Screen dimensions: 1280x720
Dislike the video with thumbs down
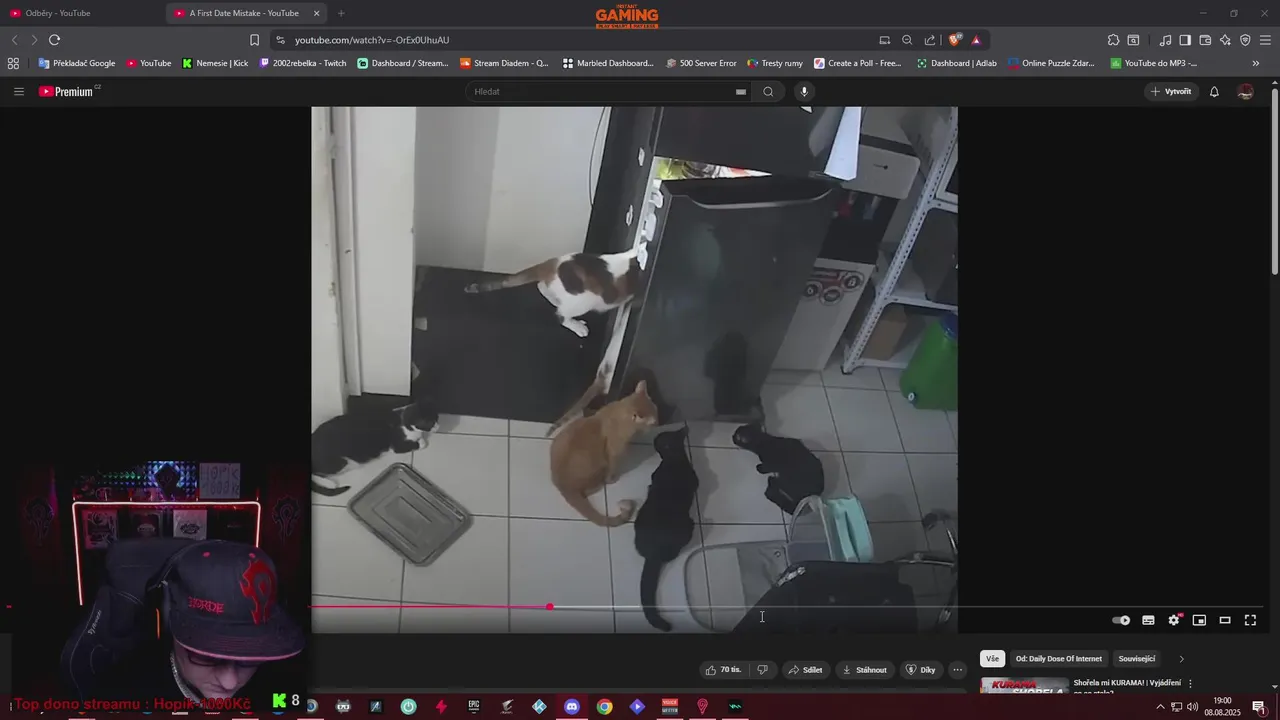click(x=762, y=670)
